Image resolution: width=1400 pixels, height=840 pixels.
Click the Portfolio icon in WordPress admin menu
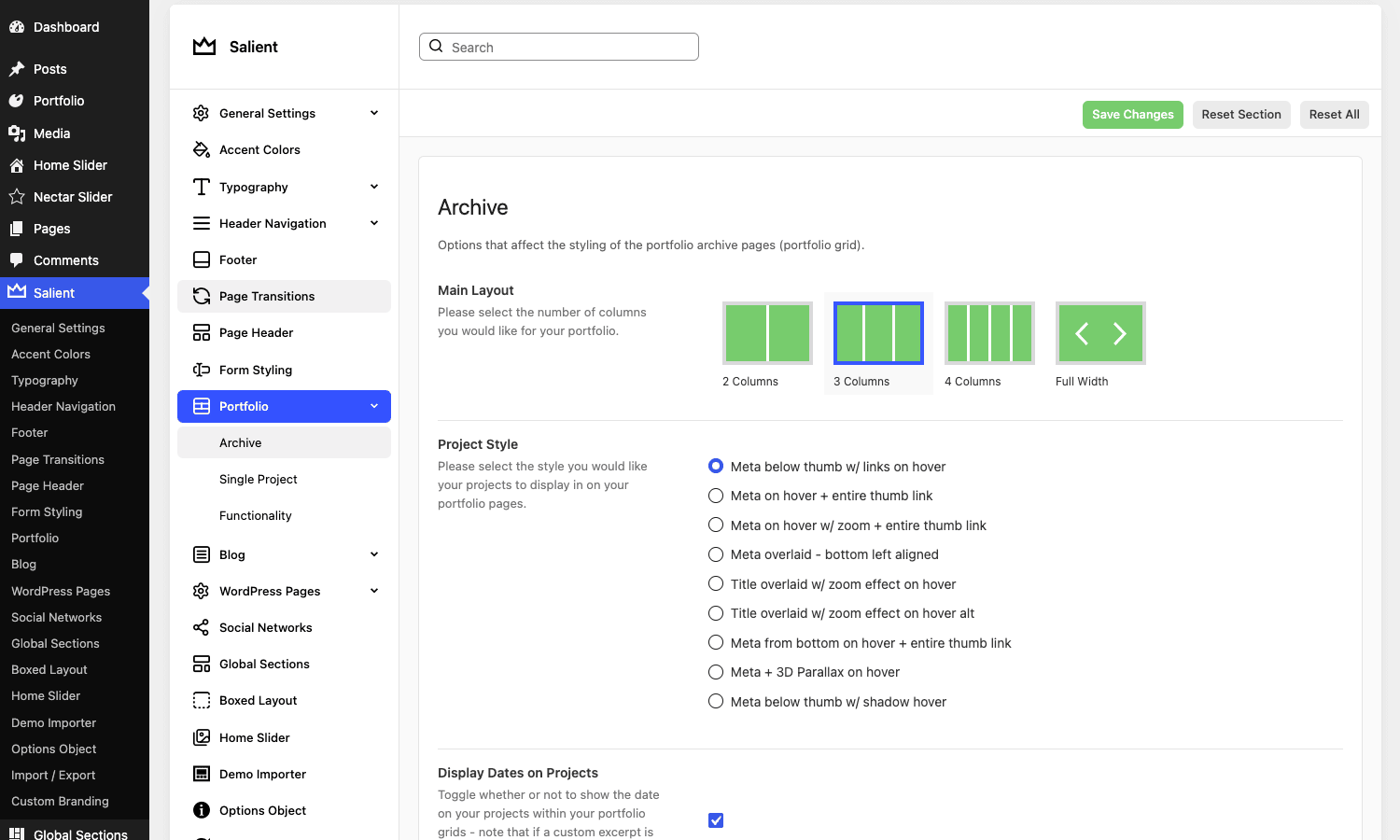point(17,101)
